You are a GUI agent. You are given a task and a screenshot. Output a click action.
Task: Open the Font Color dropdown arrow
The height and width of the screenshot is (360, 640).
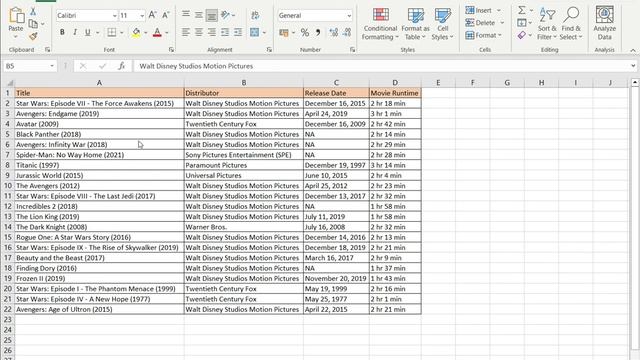167,33
